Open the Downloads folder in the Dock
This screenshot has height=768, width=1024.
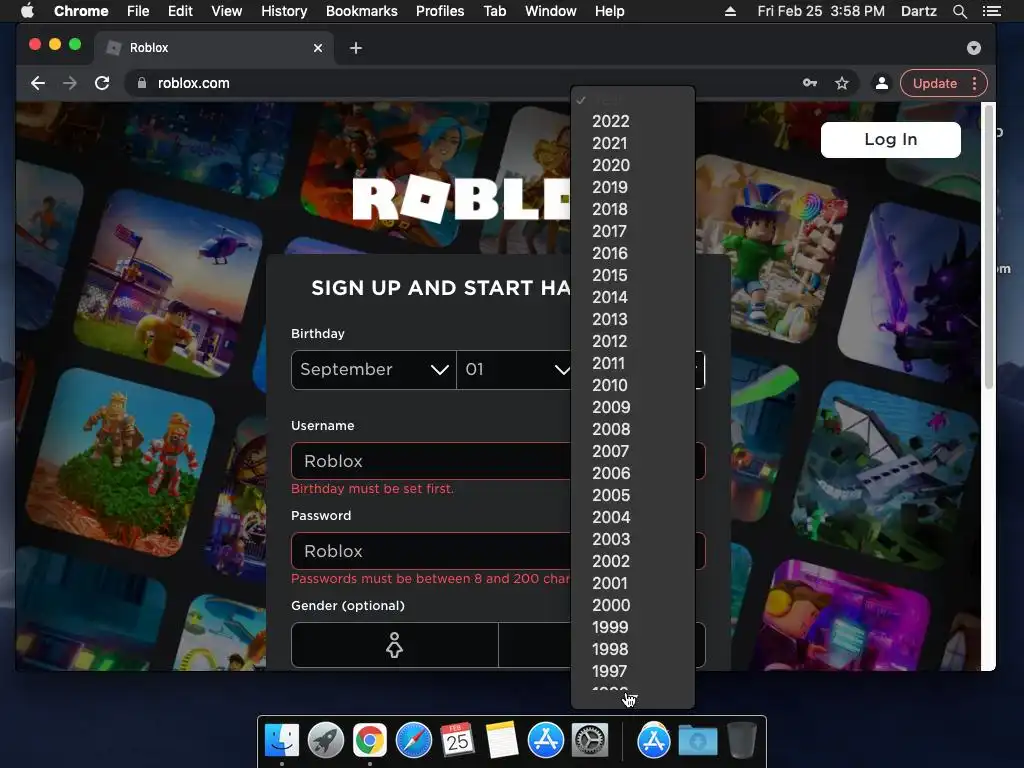tap(697, 740)
